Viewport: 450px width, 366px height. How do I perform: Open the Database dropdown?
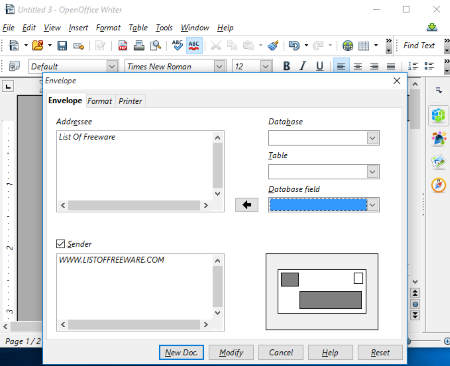[373, 138]
